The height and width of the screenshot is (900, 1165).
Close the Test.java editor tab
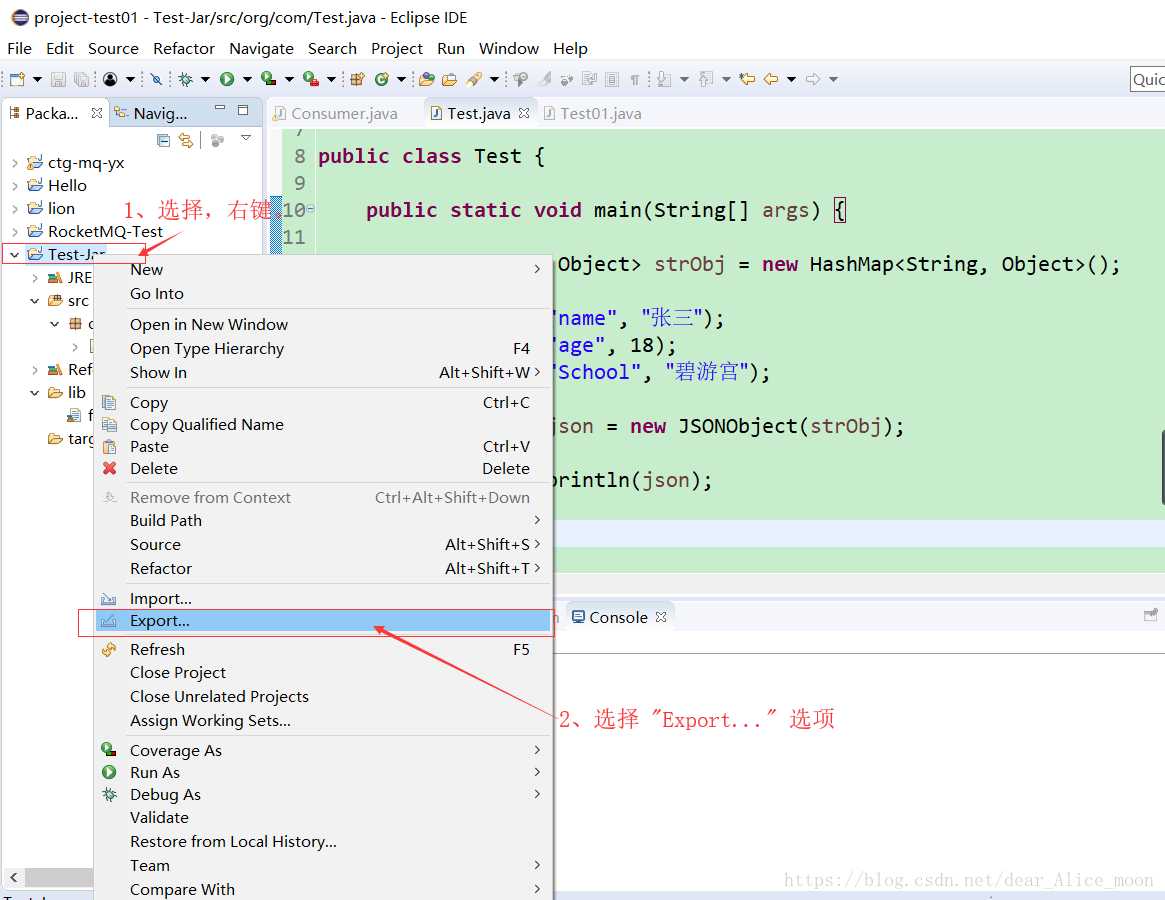pyautogui.click(x=524, y=113)
